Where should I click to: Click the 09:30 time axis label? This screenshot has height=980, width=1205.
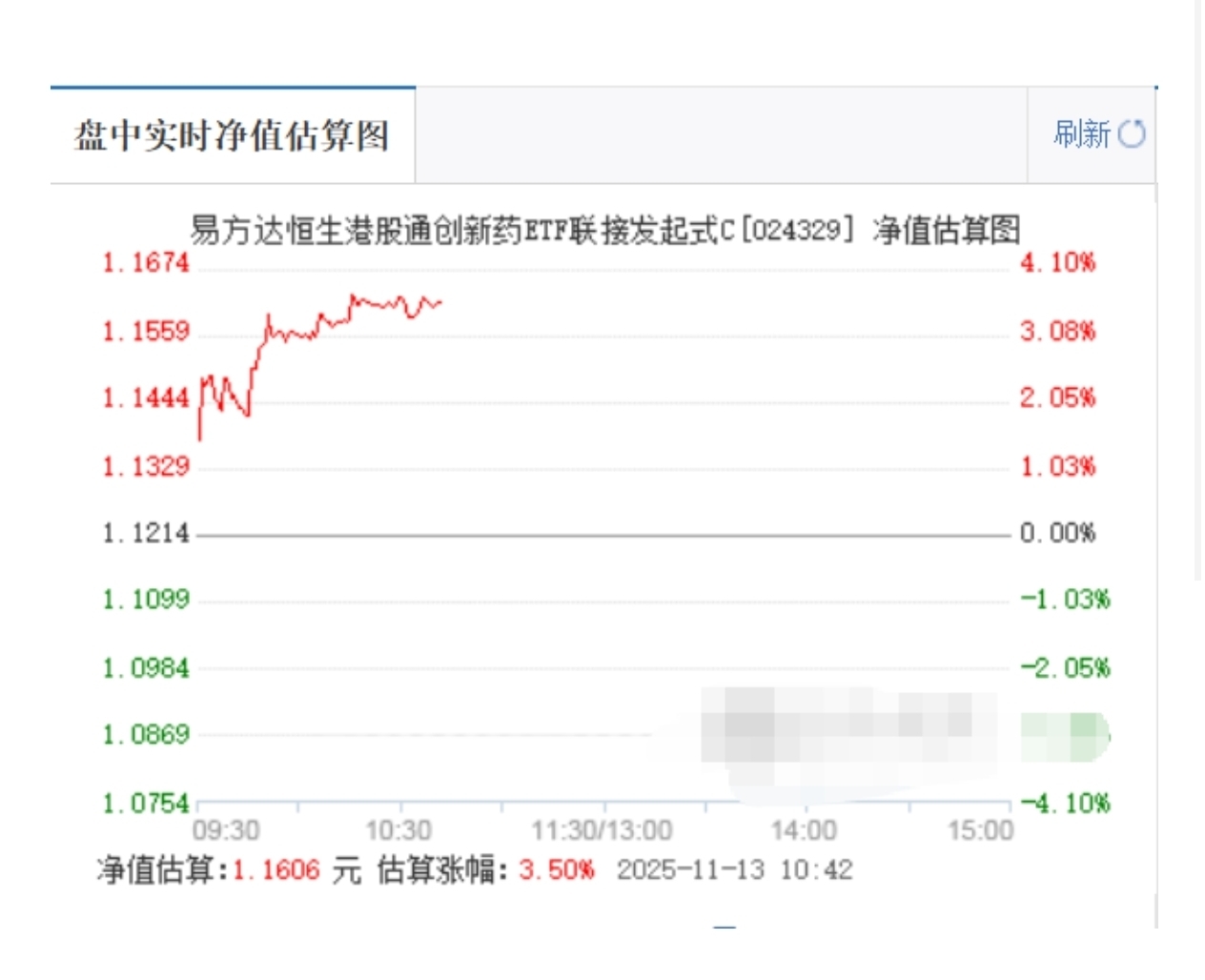click(226, 830)
